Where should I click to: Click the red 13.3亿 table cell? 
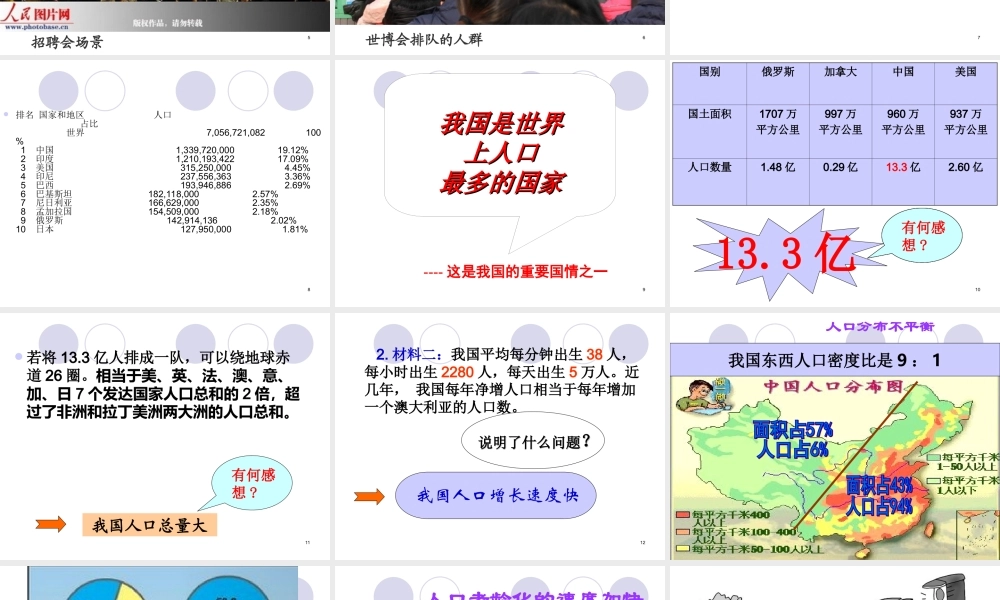click(902, 181)
